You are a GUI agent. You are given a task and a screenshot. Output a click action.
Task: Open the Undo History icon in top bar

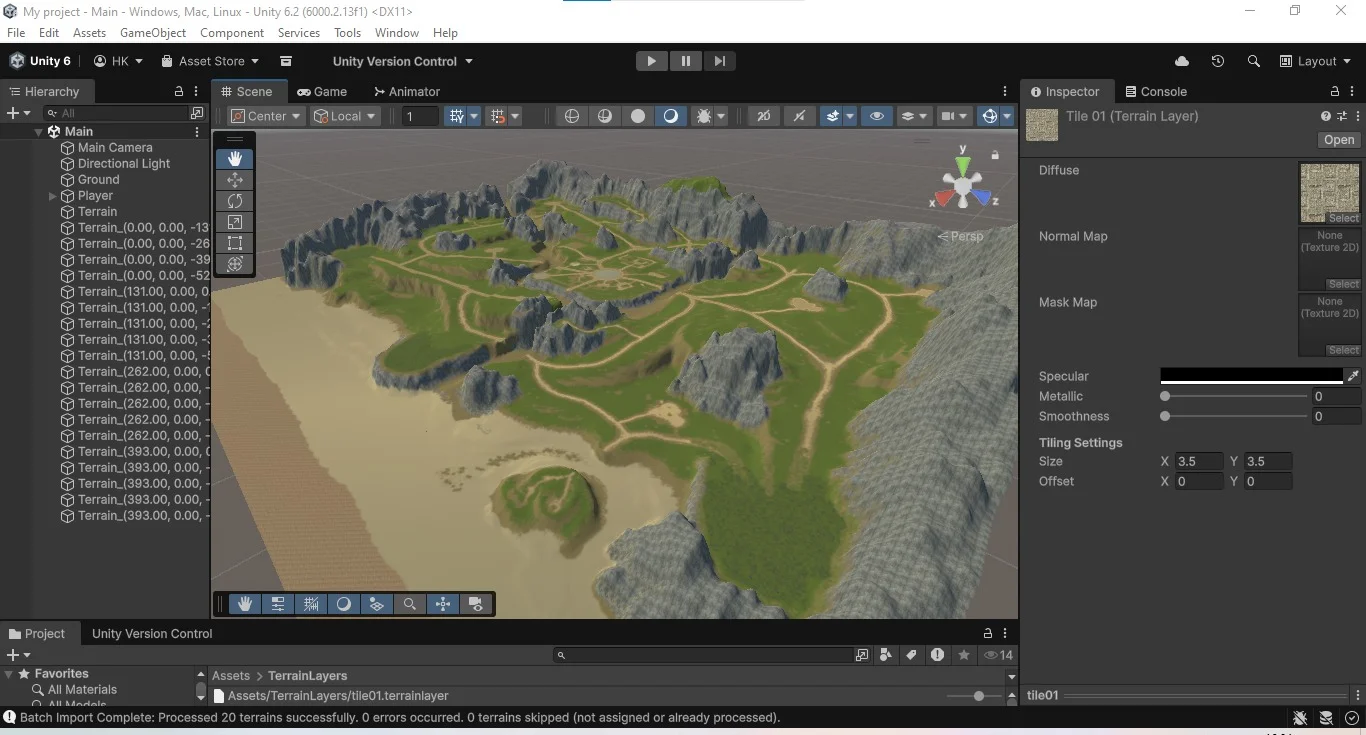point(1217,61)
